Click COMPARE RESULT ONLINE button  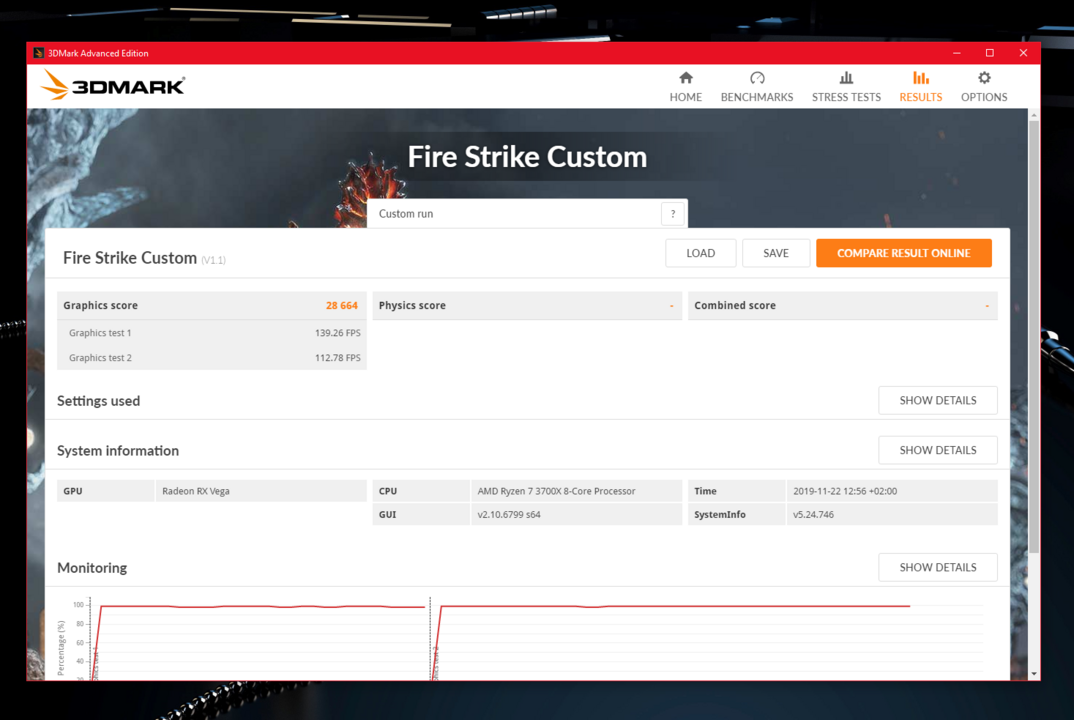pos(903,253)
